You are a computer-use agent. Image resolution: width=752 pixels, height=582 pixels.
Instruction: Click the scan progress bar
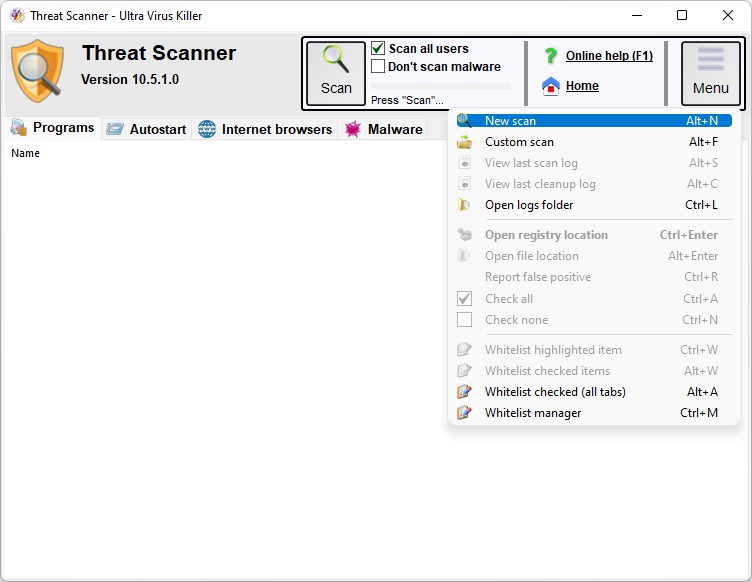(x=440, y=86)
